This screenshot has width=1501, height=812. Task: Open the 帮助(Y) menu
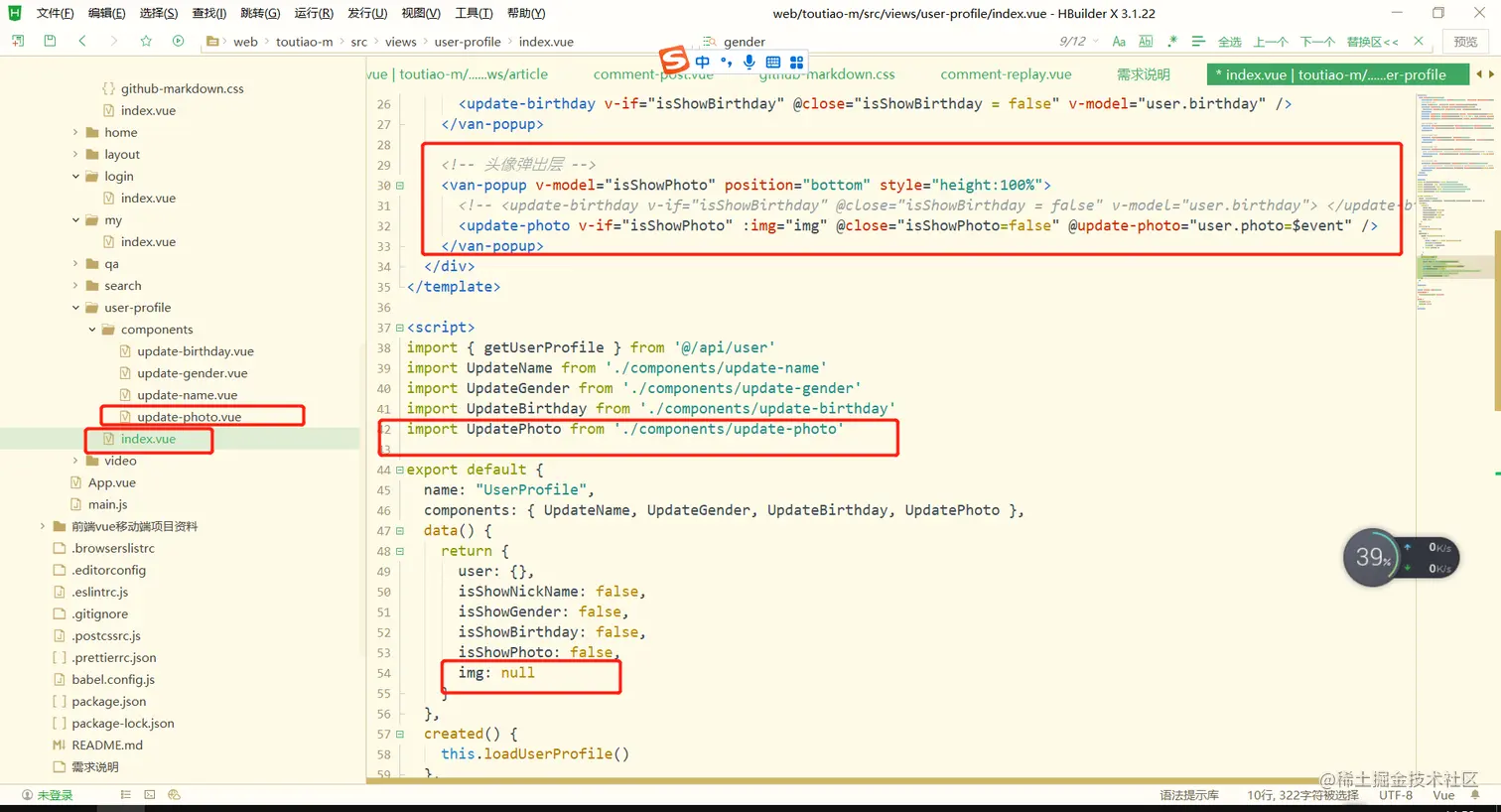point(526,13)
